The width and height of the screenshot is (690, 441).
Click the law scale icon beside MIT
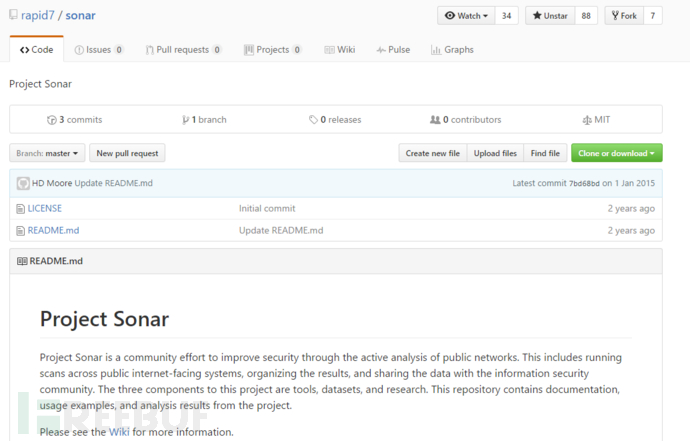(x=587, y=120)
